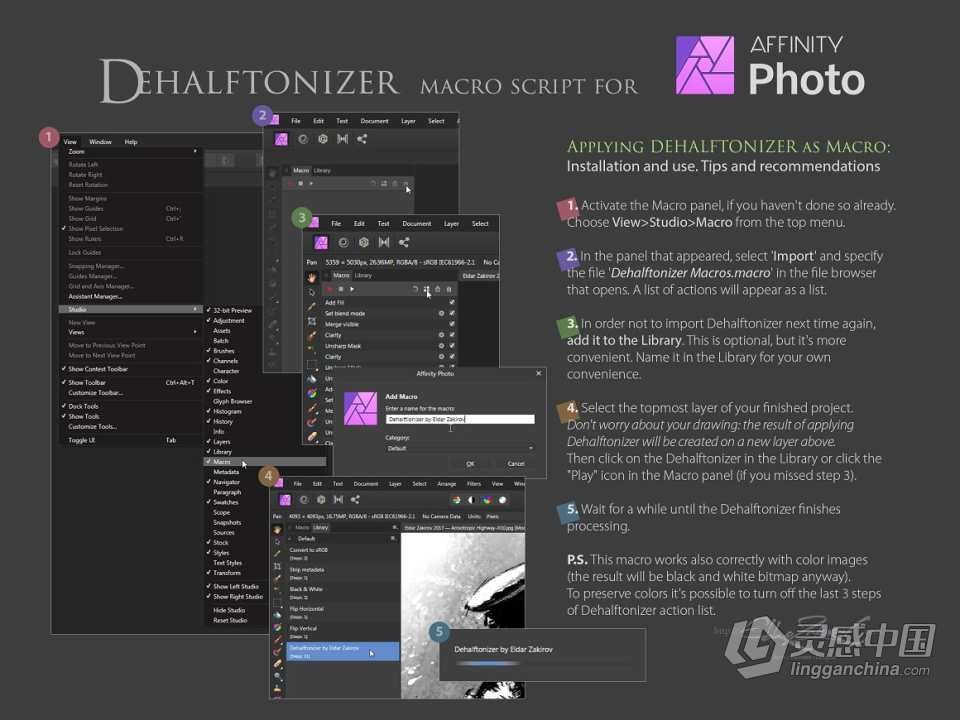Open the Category dropdown in Add Macro dialog
The image size is (960, 720).
pyautogui.click(x=460, y=448)
